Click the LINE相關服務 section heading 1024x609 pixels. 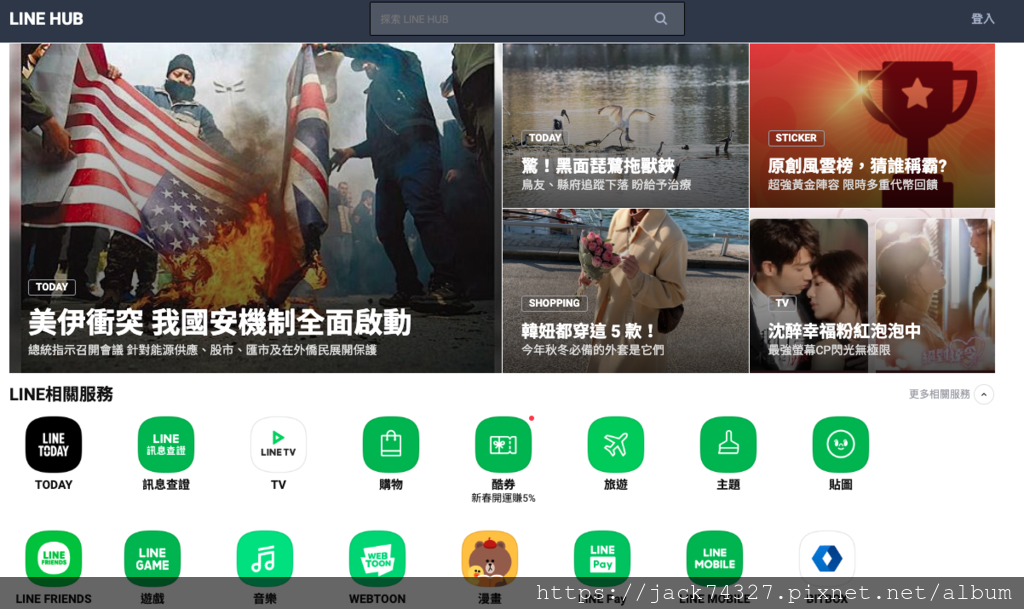pyautogui.click(x=61, y=394)
